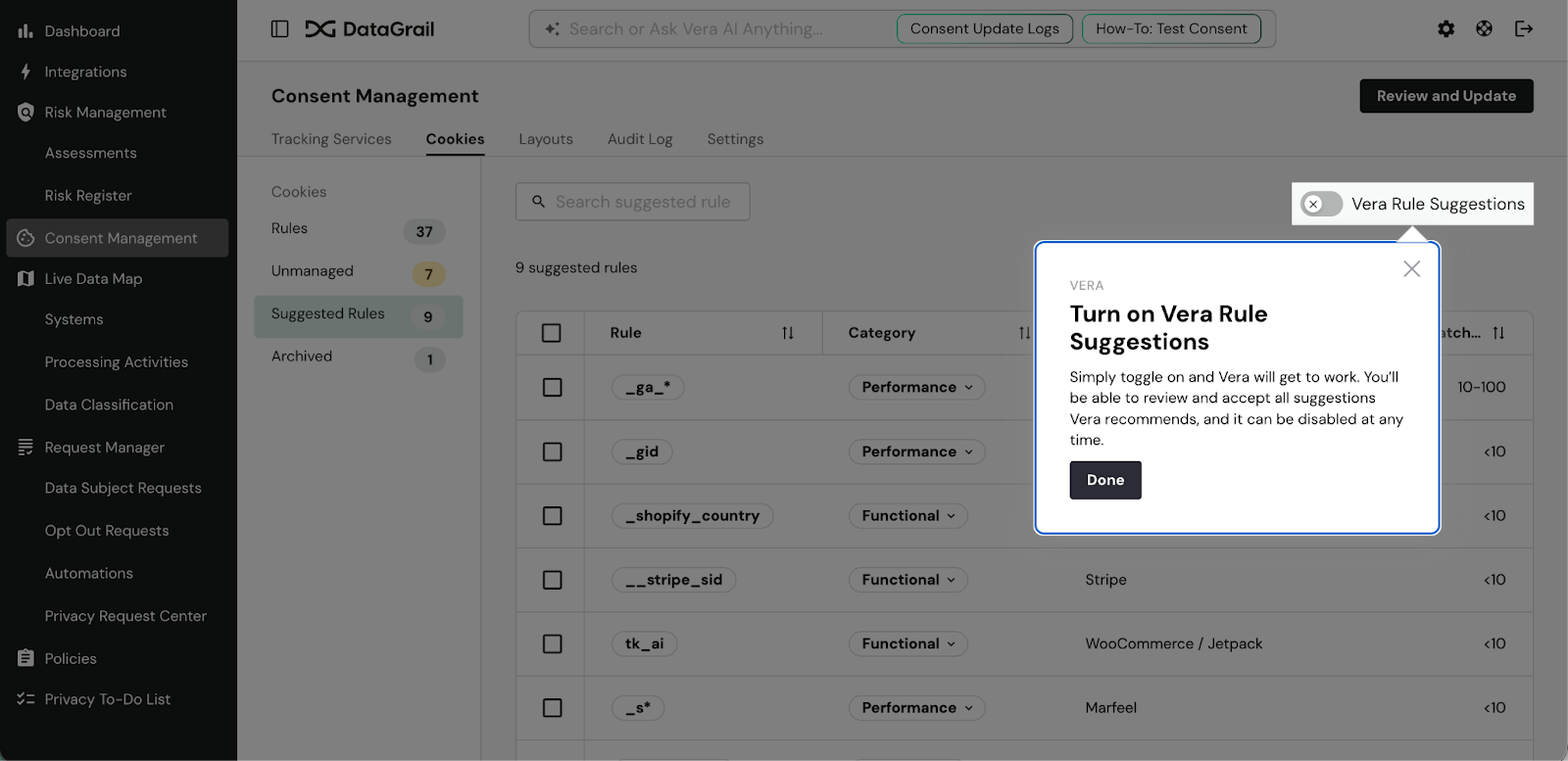Viewport: 1568px width, 761px height.
Task: Select the __stripe_sid row checkbox
Action: [x=553, y=580]
